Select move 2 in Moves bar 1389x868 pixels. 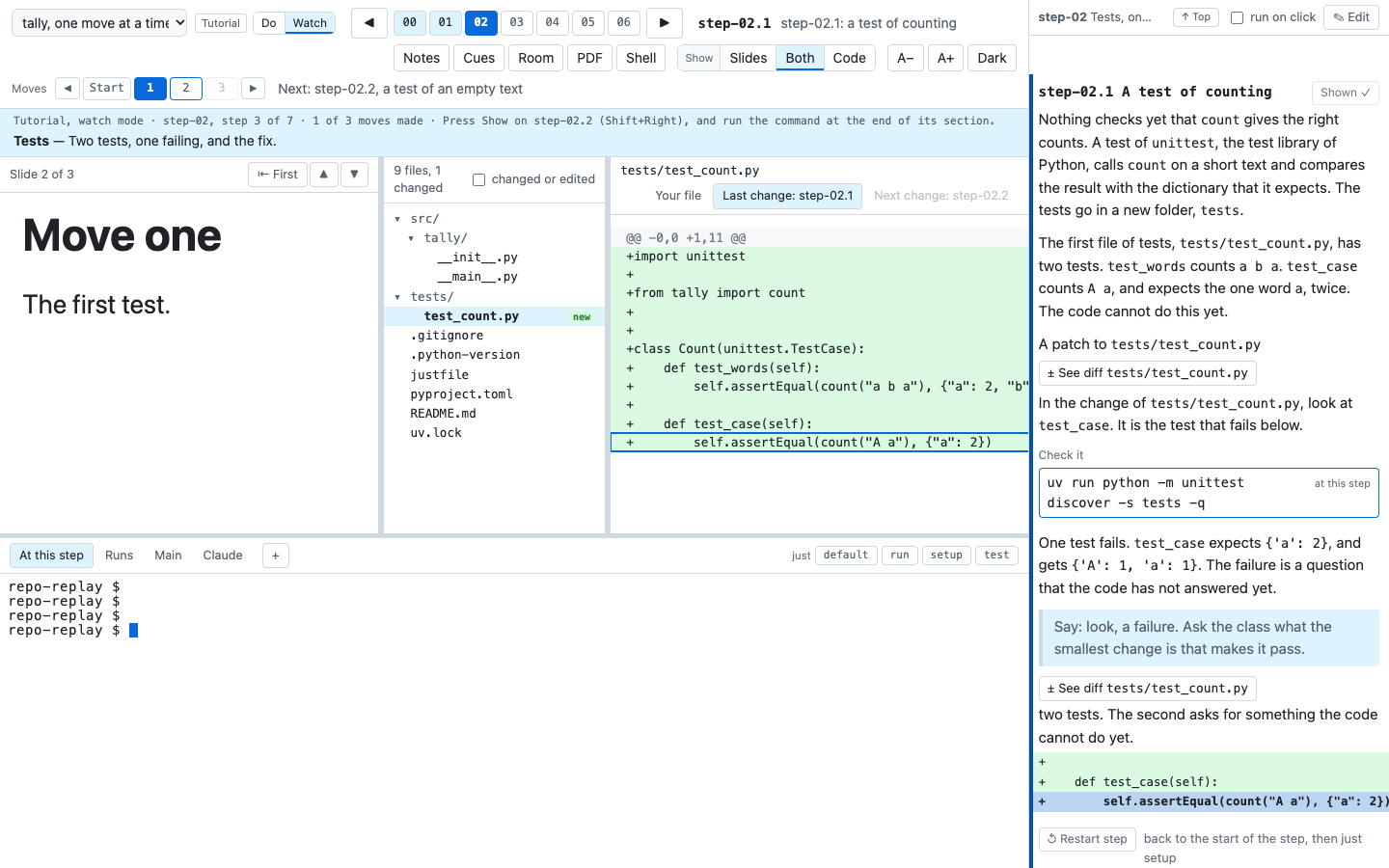pos(186,89)
